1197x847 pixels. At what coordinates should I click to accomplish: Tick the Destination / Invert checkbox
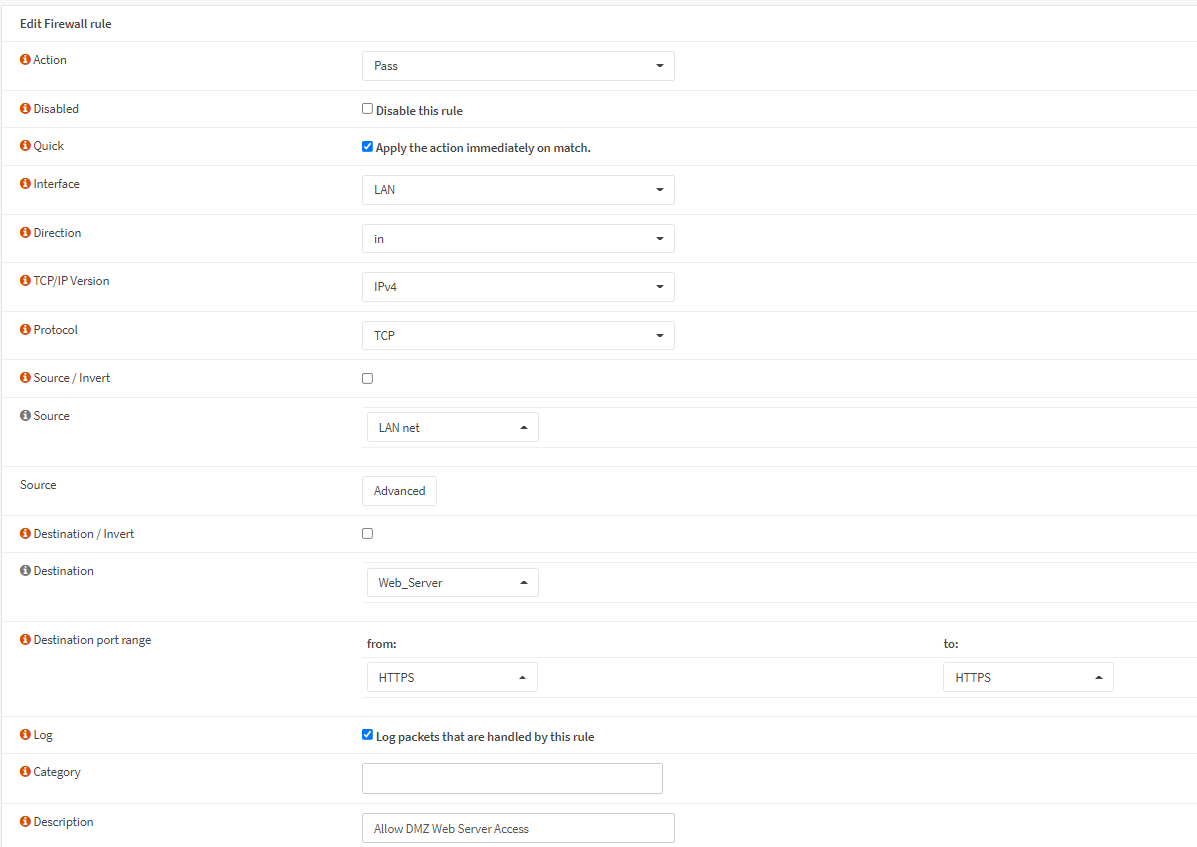point(367,533)
